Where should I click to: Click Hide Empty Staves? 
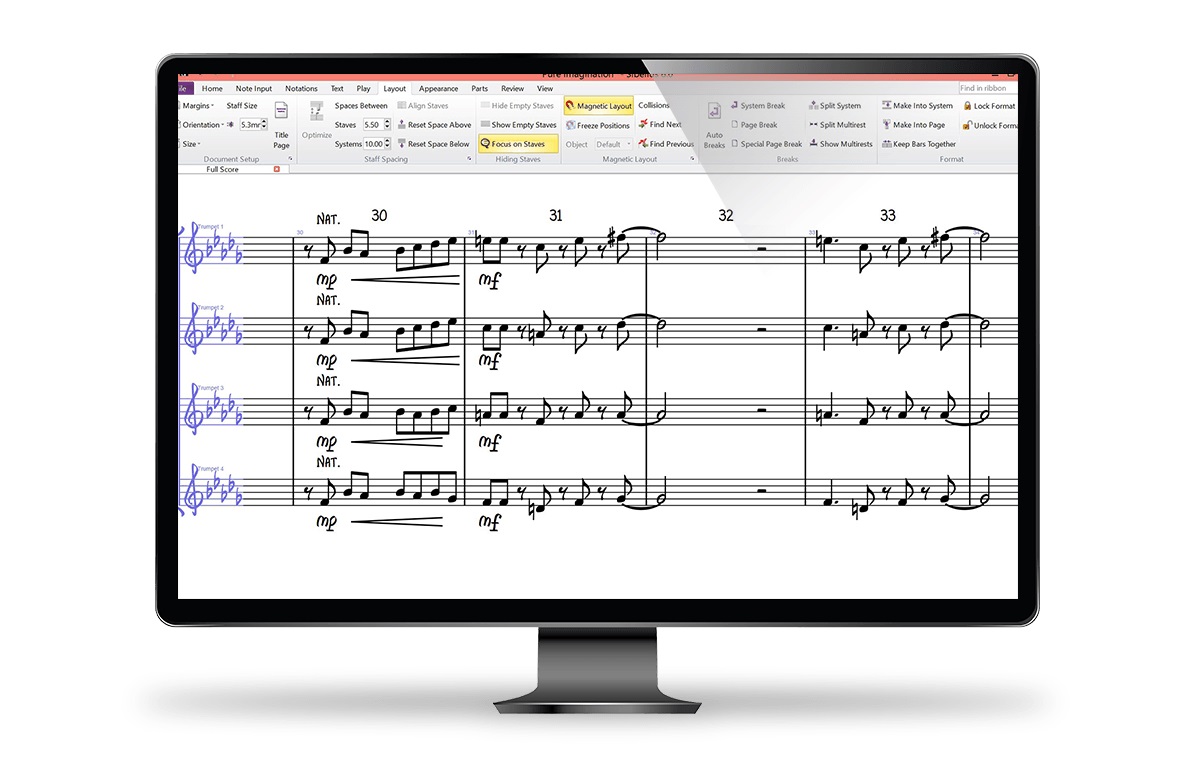517,106
